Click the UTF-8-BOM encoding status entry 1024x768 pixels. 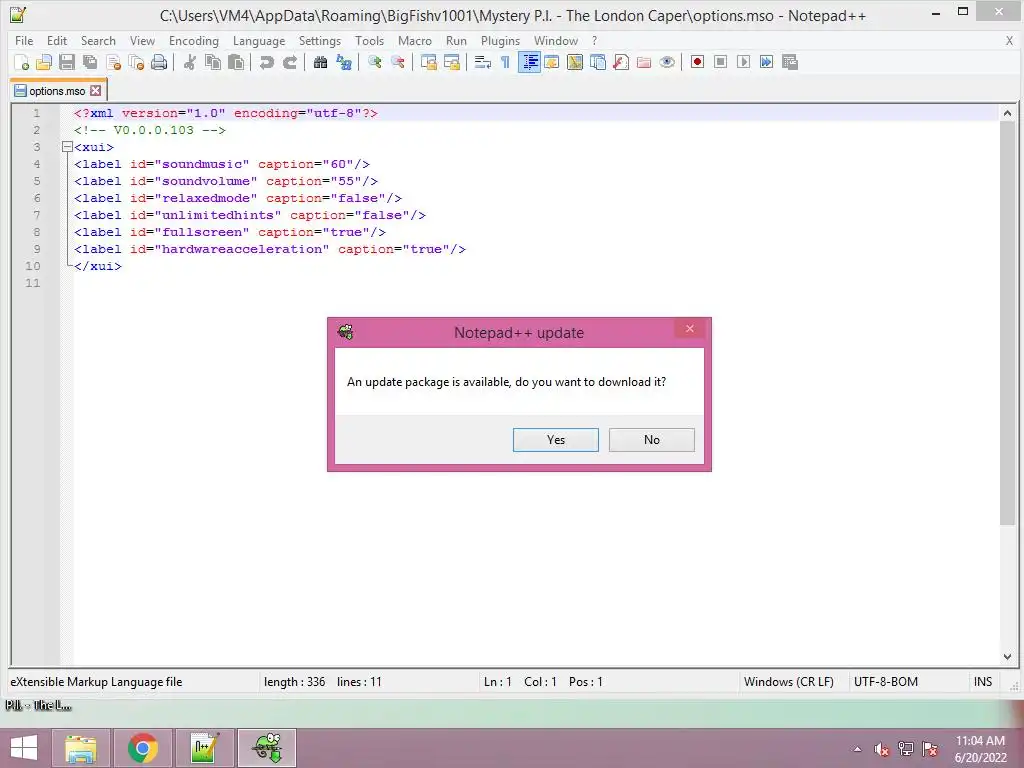pyautogui.click(x=886, y=682)
